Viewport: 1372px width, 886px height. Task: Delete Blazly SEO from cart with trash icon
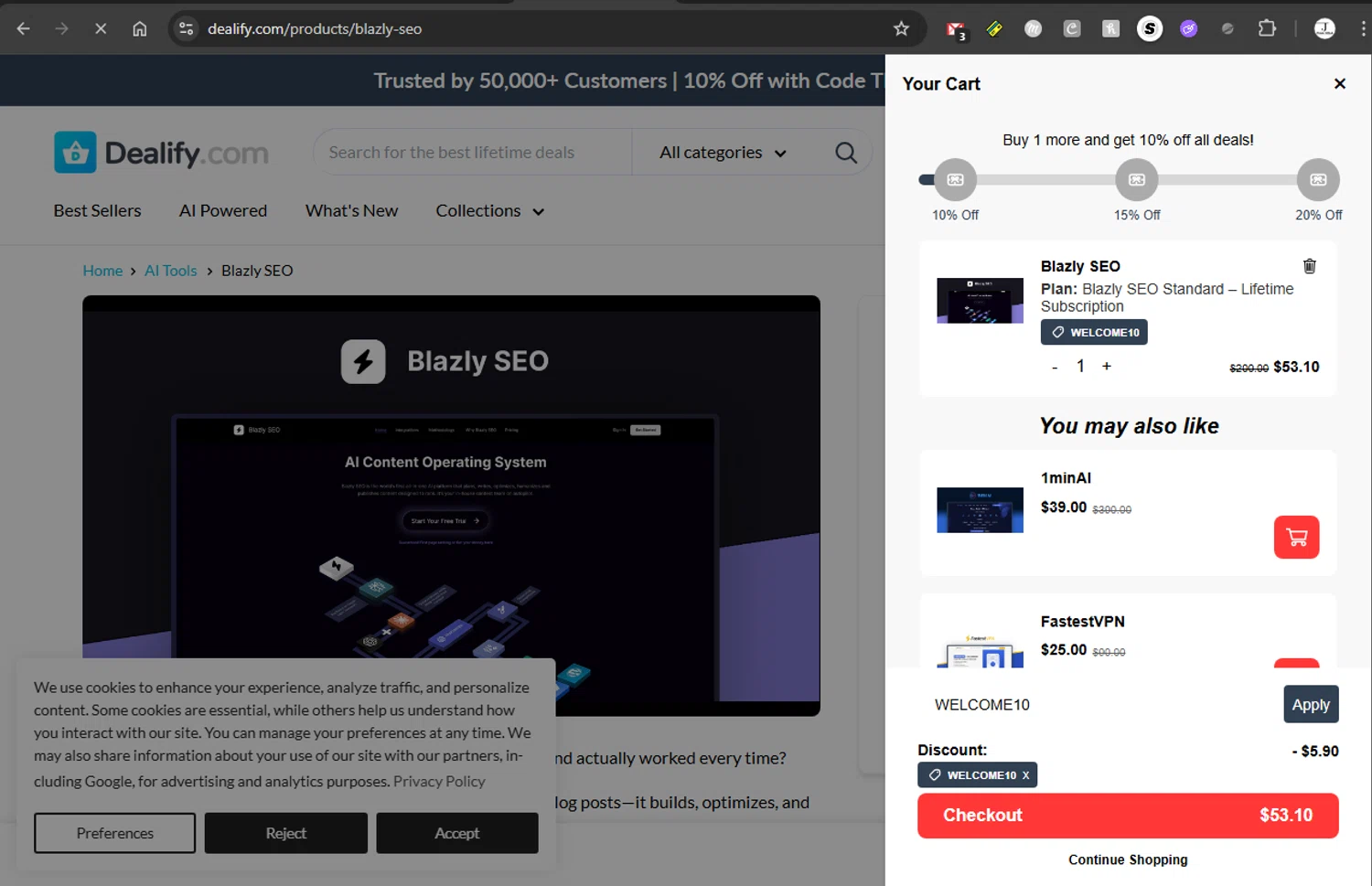click(1310, 266)
